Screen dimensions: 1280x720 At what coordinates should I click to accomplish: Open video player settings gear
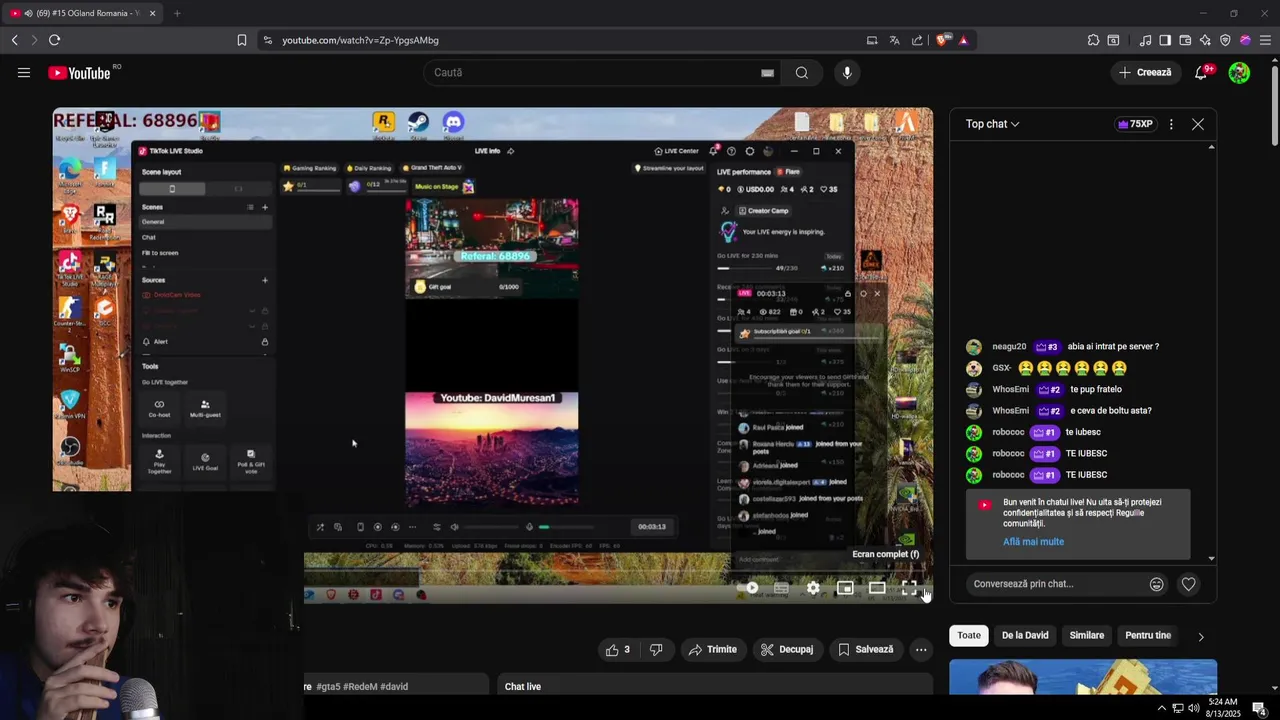coord(813,588)
